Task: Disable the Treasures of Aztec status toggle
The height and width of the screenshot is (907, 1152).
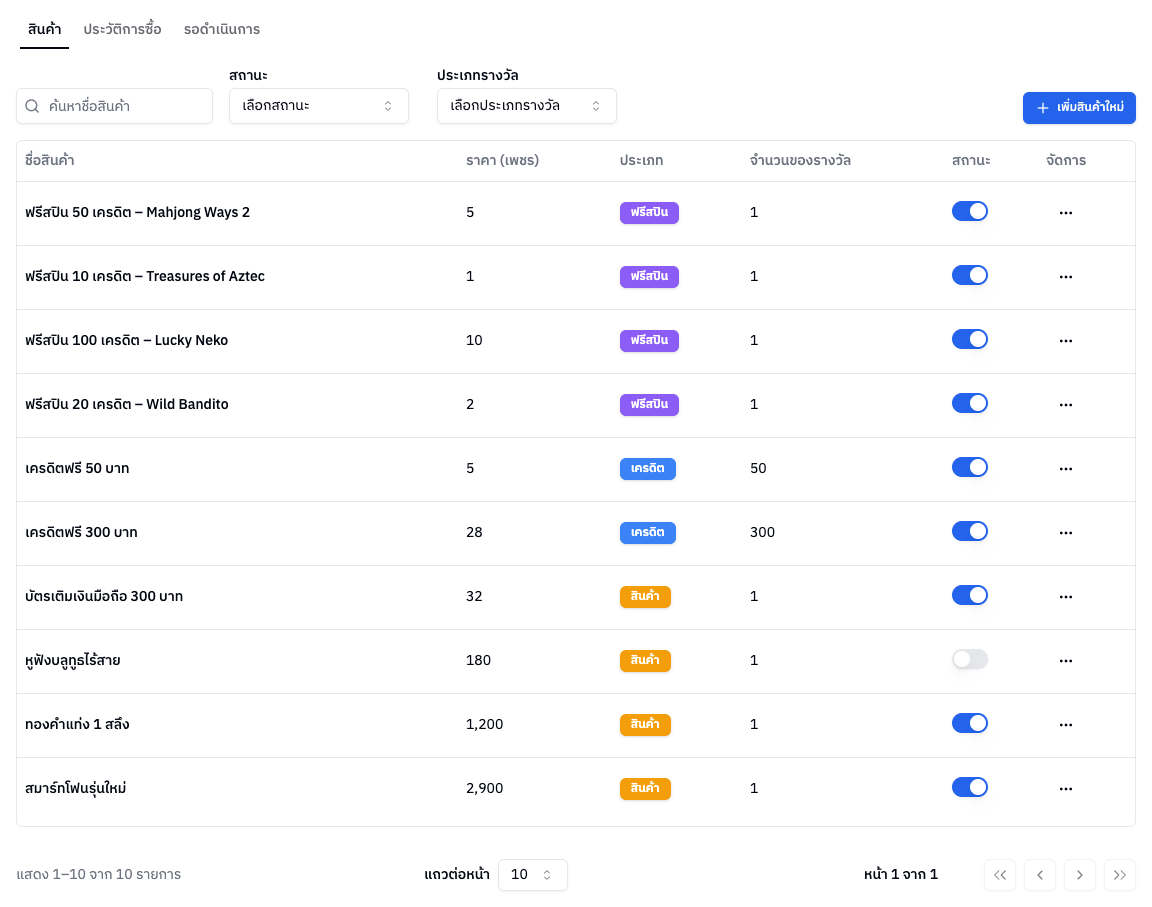Action: click(x=970, y=275)
